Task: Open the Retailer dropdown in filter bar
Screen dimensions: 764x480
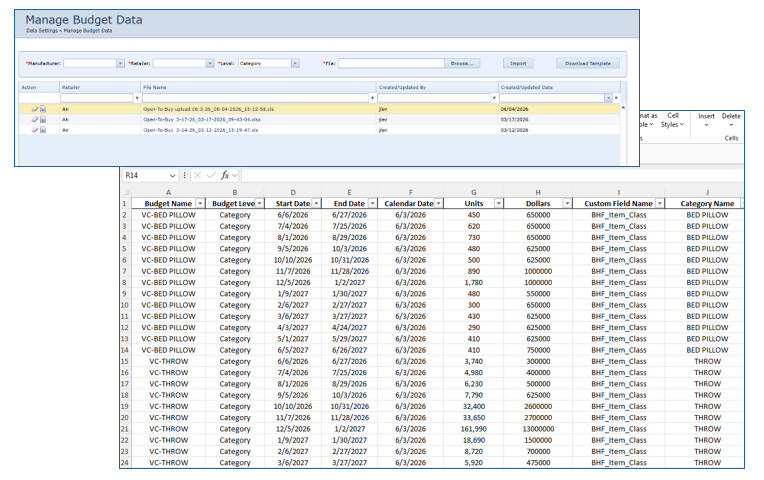Action: click(x=210, y=63)
